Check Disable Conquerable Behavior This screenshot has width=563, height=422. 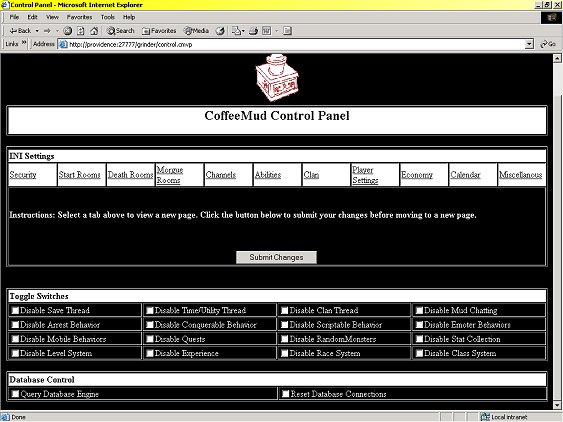coord(150,325)
